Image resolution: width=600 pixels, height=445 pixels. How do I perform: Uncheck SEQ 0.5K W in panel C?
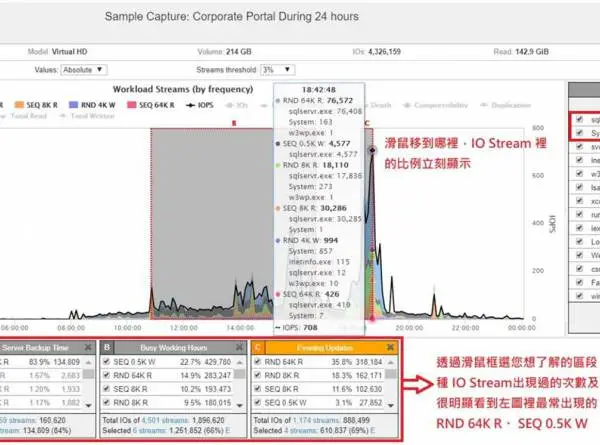pyautogui.click(x=258, y=403)
